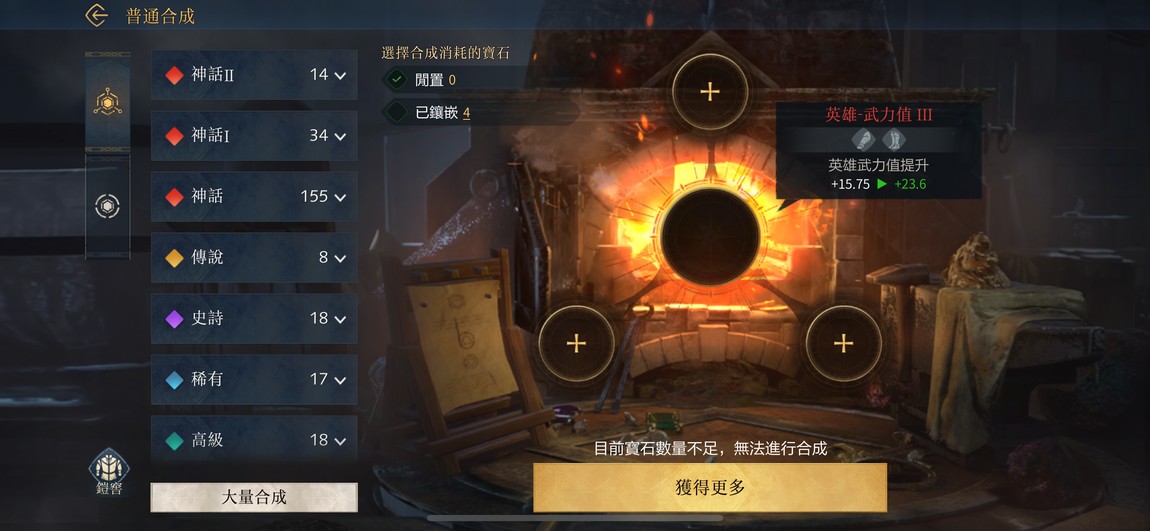This screenshot has width=1150, height=531.
Task: Open the 稀有 gem category
Action: click(254, 379)
